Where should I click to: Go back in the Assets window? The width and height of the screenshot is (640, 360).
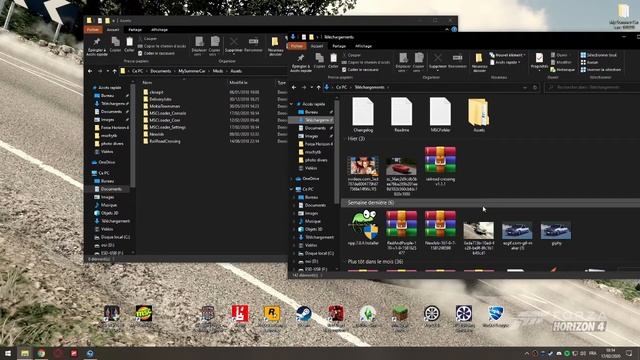click(x=90, y=71)
